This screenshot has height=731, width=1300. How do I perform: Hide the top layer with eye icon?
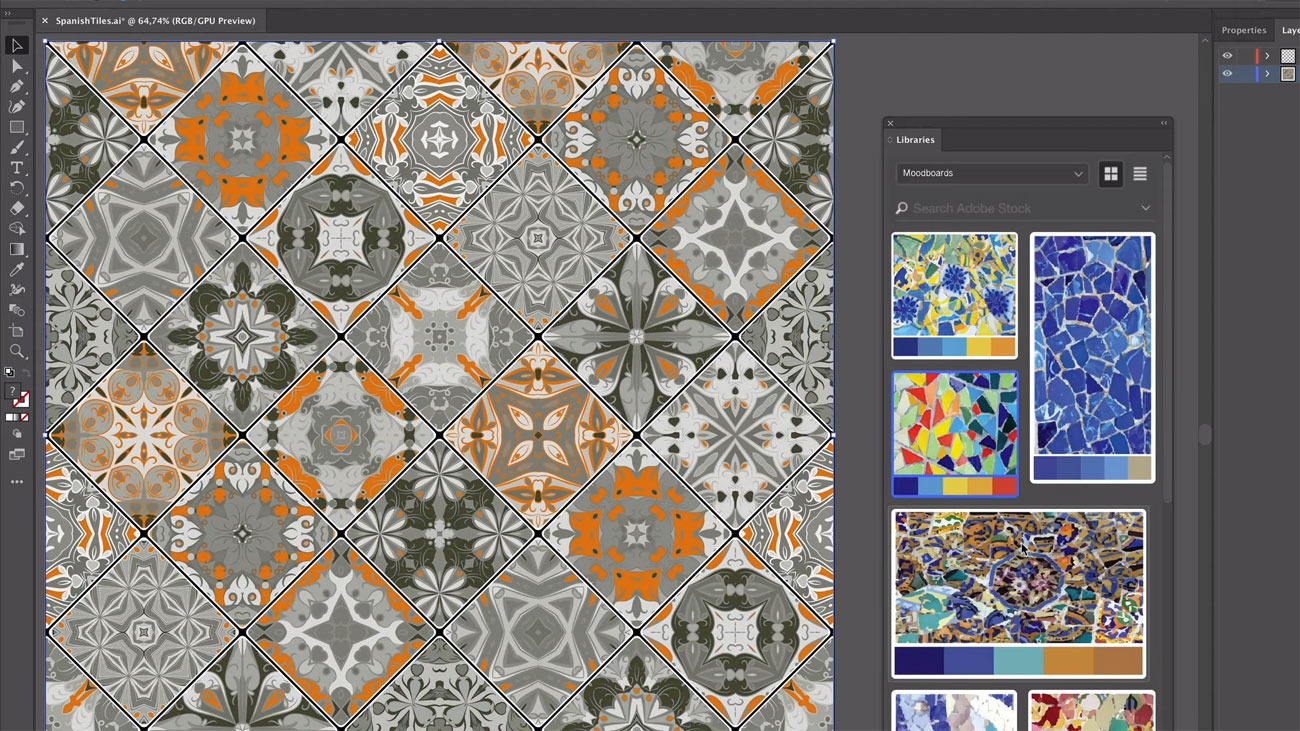pyautogui.click(x=1227, y=56)
